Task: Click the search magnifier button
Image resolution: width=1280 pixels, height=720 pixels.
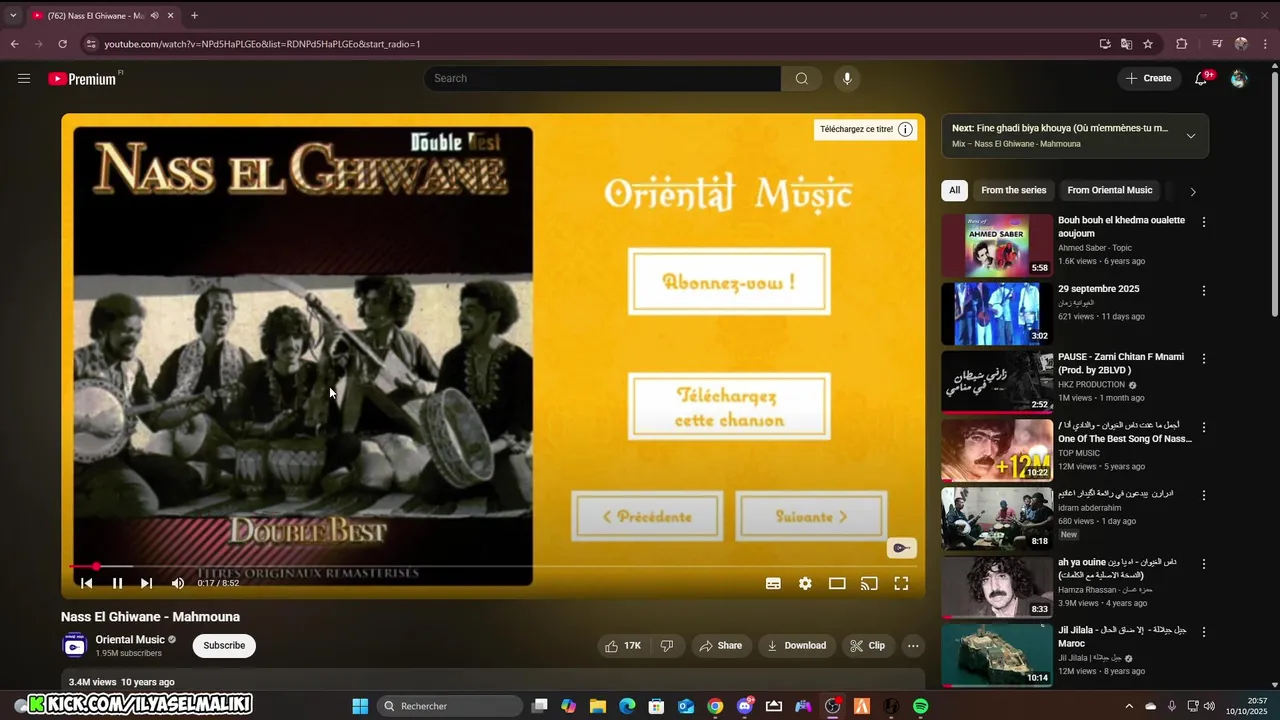Action: [802, 78]
